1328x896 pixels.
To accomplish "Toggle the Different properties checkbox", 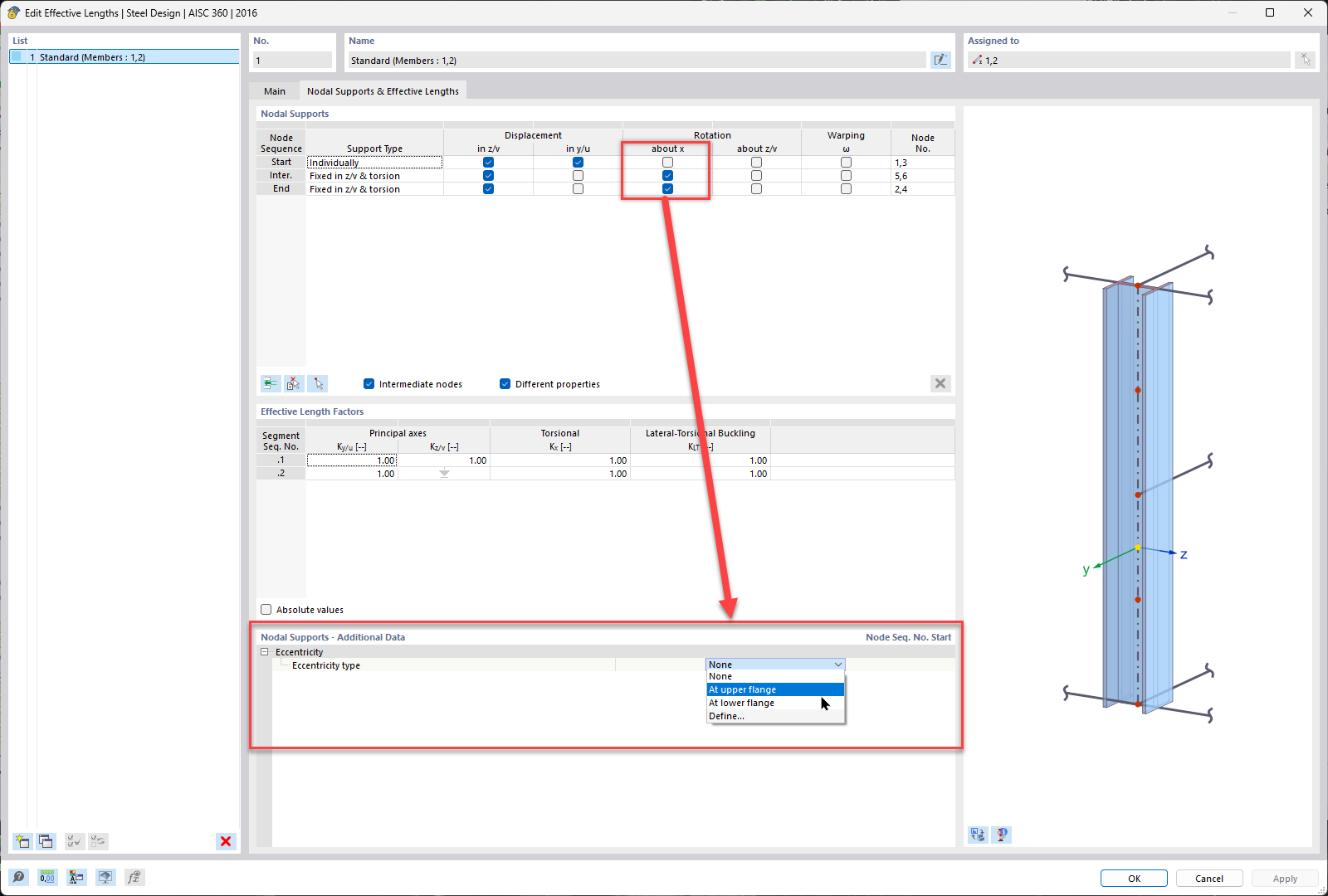I will click(x=505, y=384).
